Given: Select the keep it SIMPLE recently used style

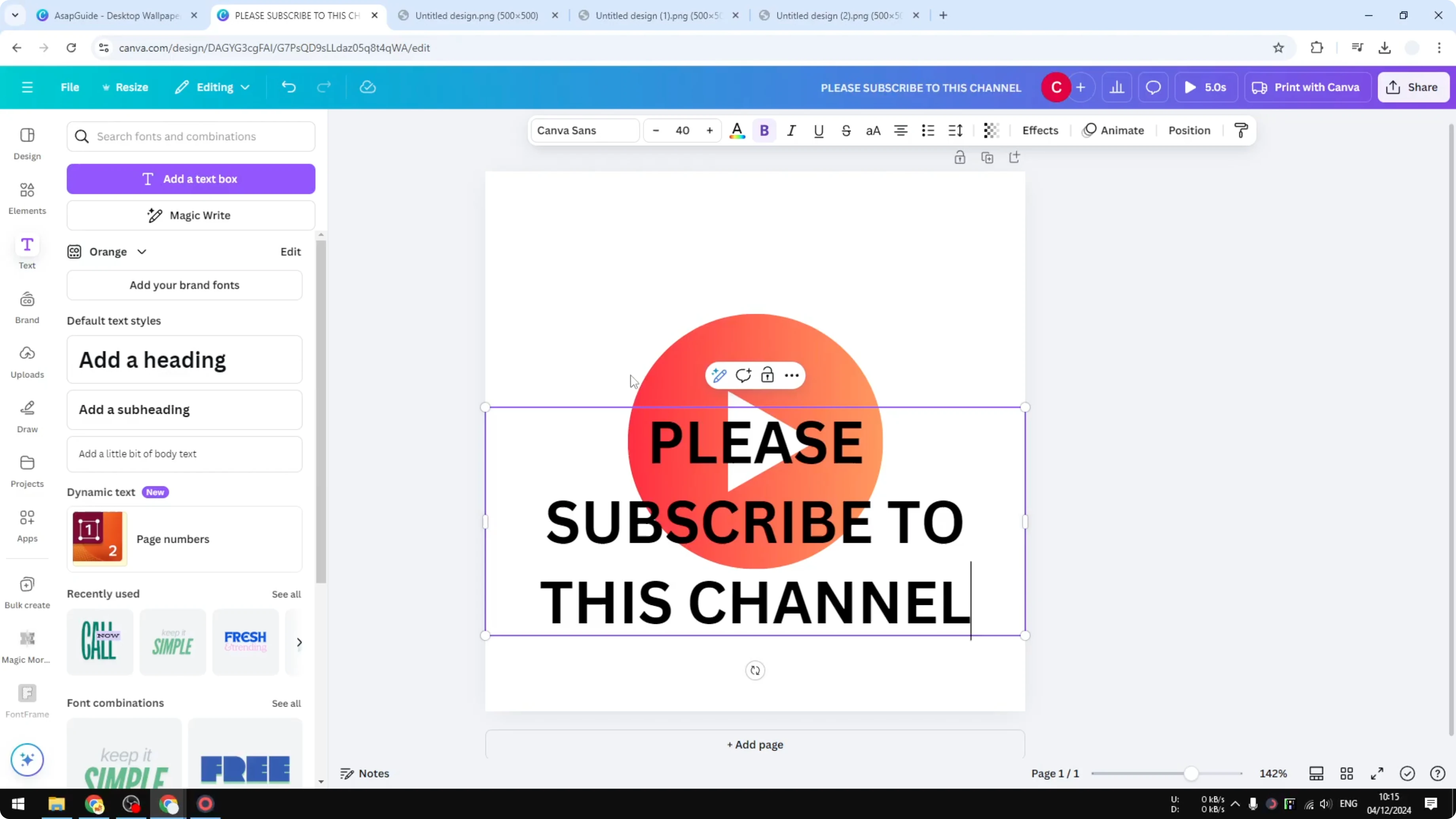Looking at the screenshot, I should pyautogui.click(x=173, y=642).
